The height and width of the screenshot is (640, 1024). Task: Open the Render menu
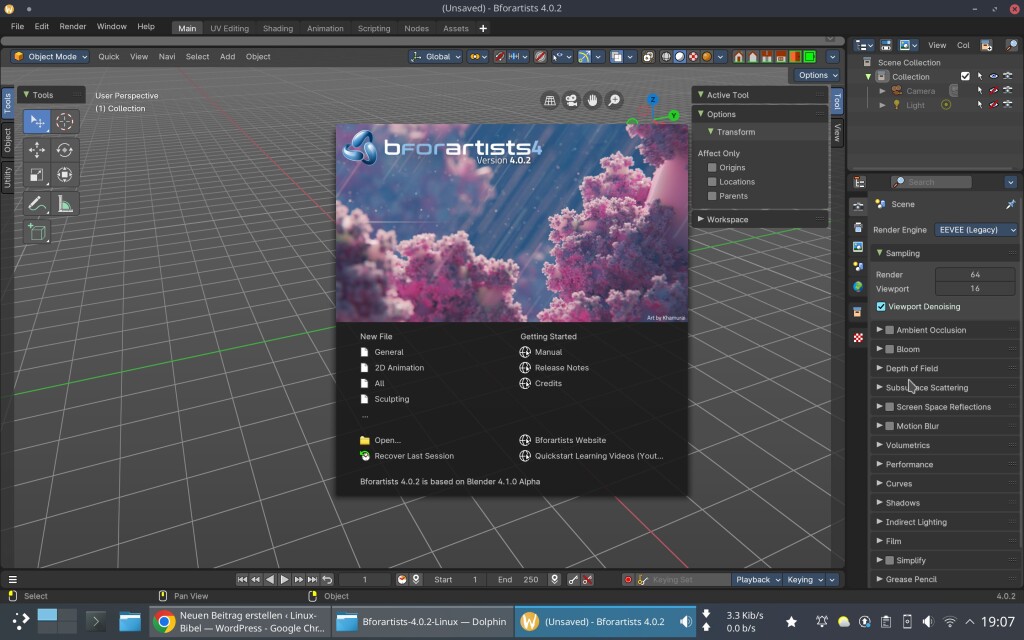(72, 27)
